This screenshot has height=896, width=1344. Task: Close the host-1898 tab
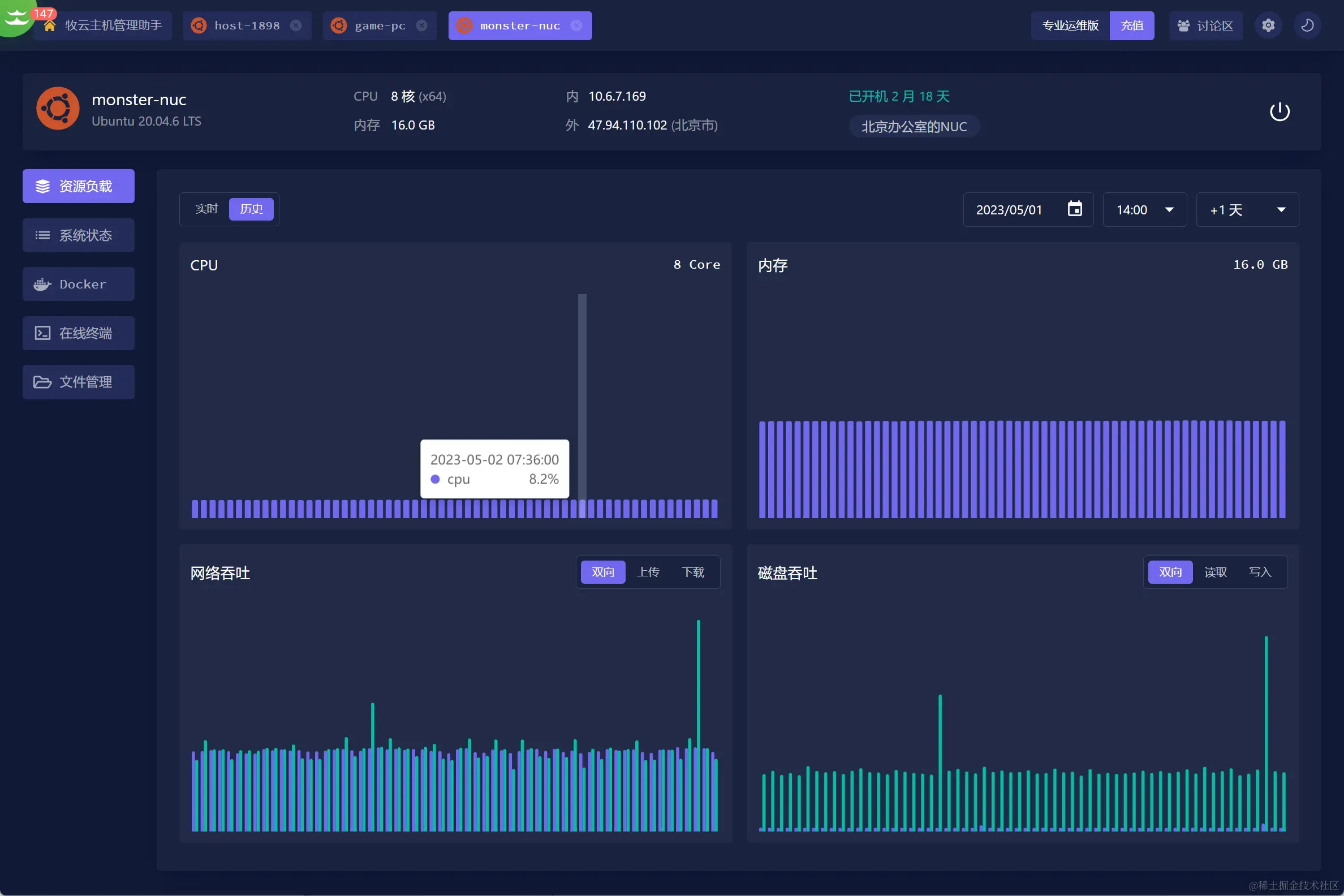click(296, 25)
